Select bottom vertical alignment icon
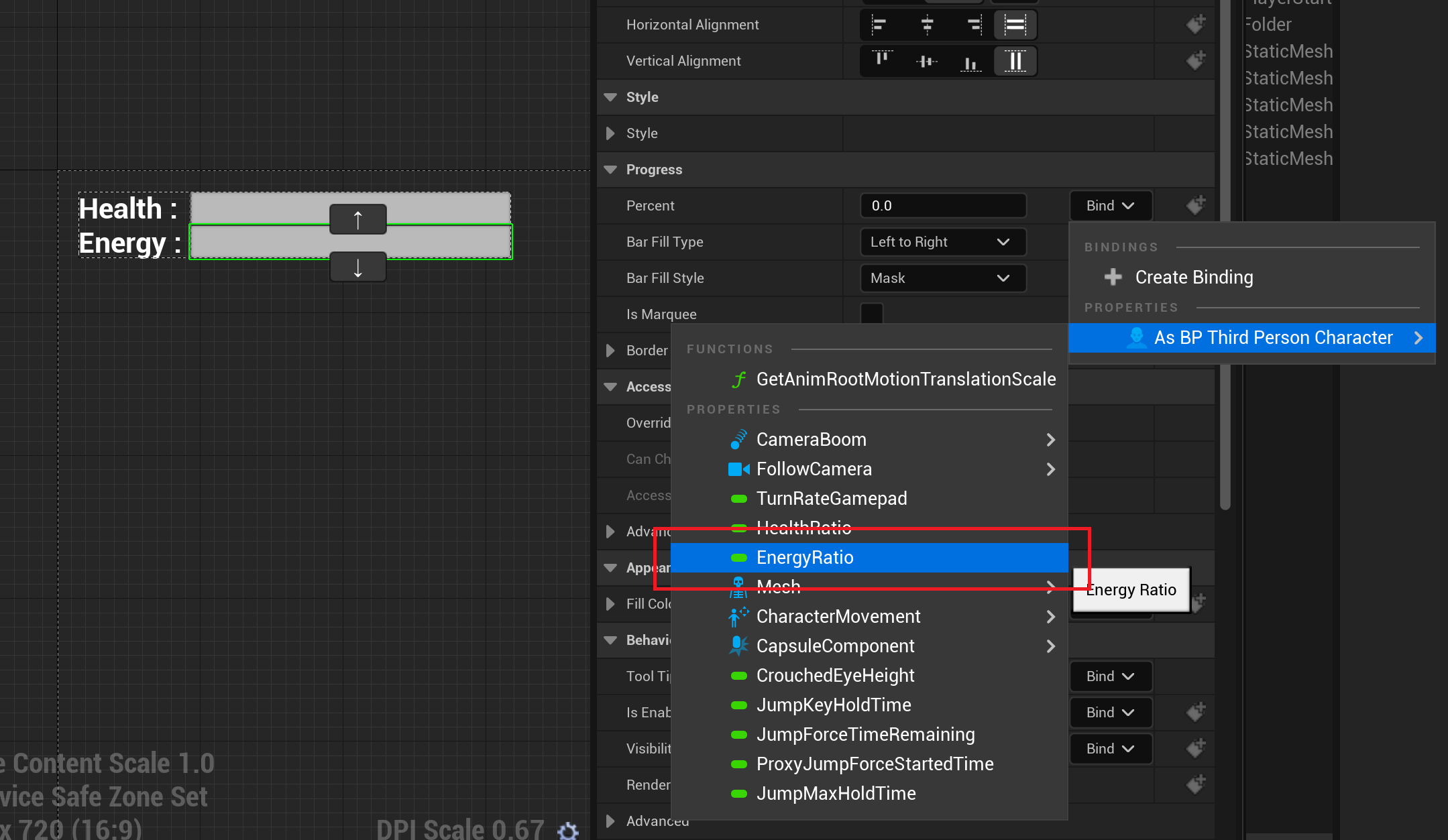 pyautogui.click(x=970, y=62)
